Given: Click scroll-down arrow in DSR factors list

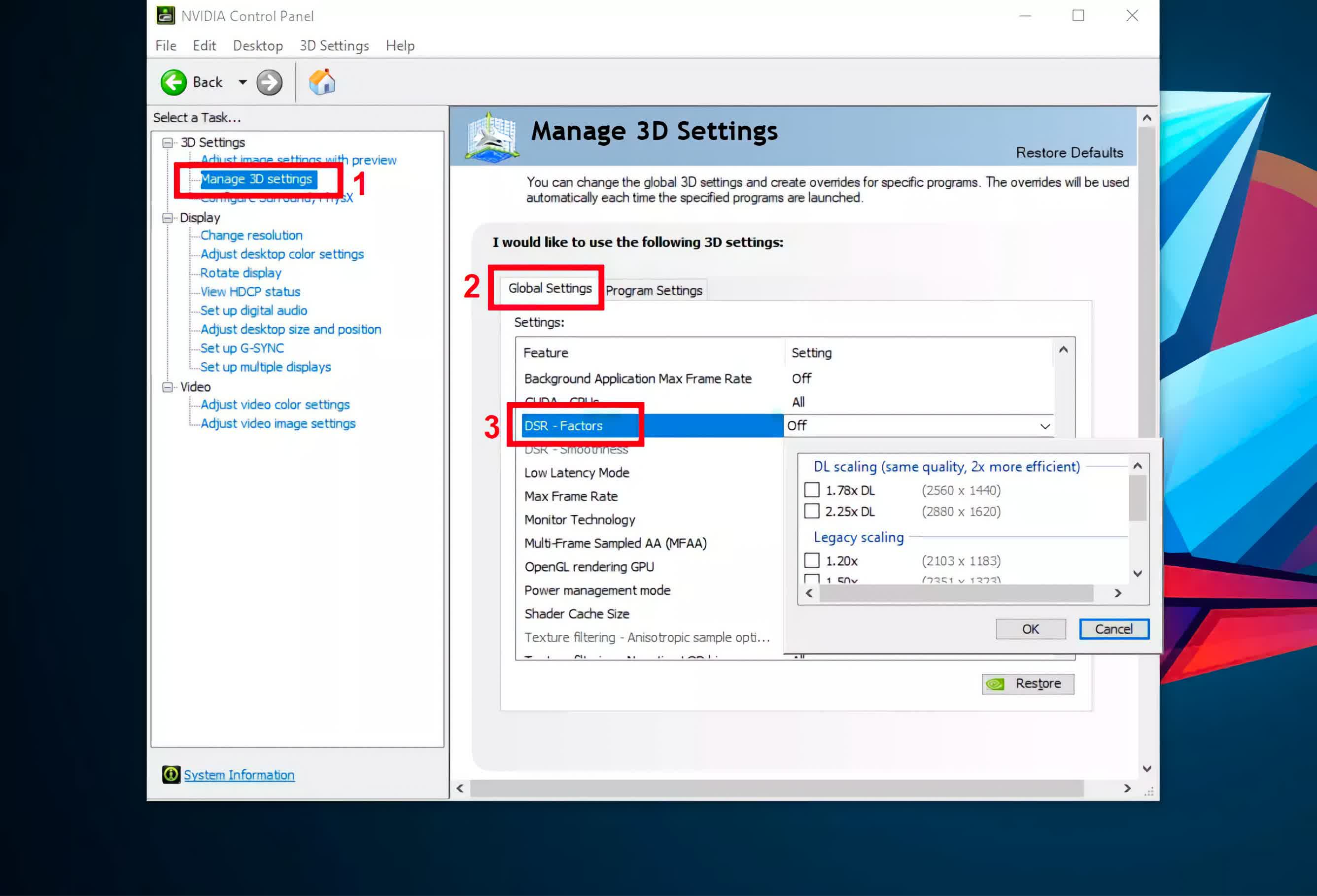Looking at the screenshot, I should tap(1138, 574).
